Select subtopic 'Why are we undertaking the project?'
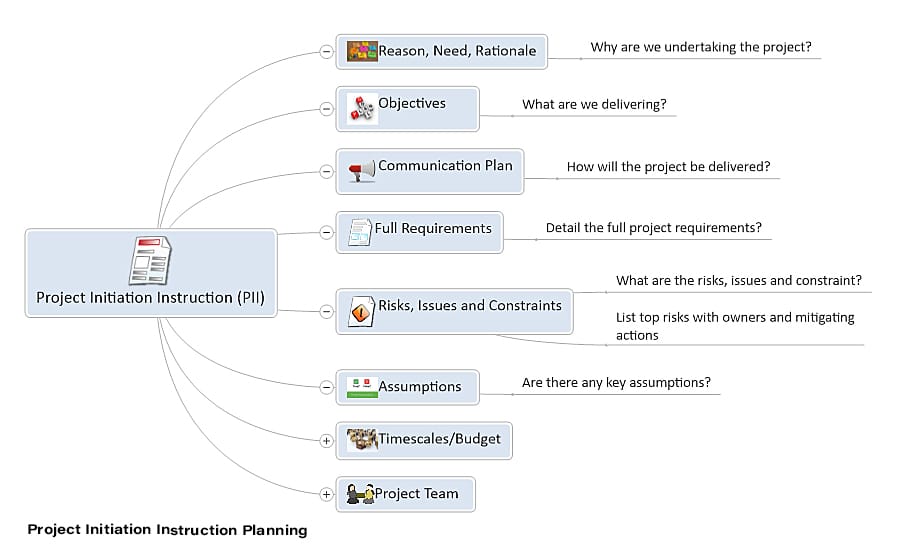Screen dimensions: 898x549 click(x=701, y=47)
